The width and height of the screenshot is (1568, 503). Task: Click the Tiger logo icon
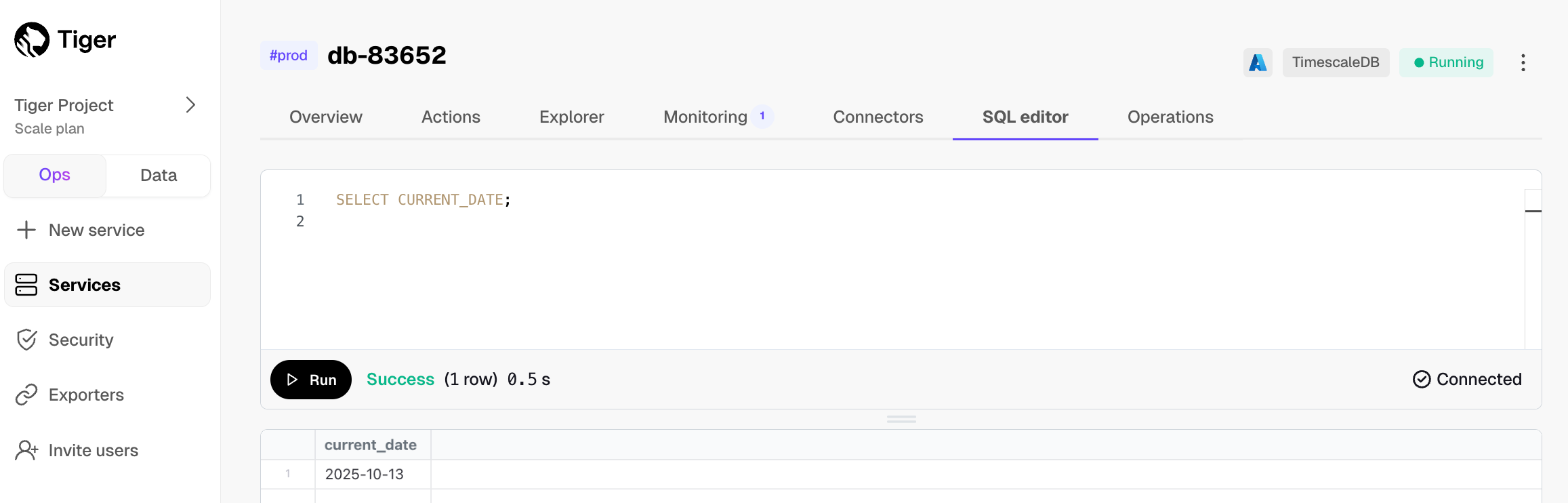(x=32, y=40)
